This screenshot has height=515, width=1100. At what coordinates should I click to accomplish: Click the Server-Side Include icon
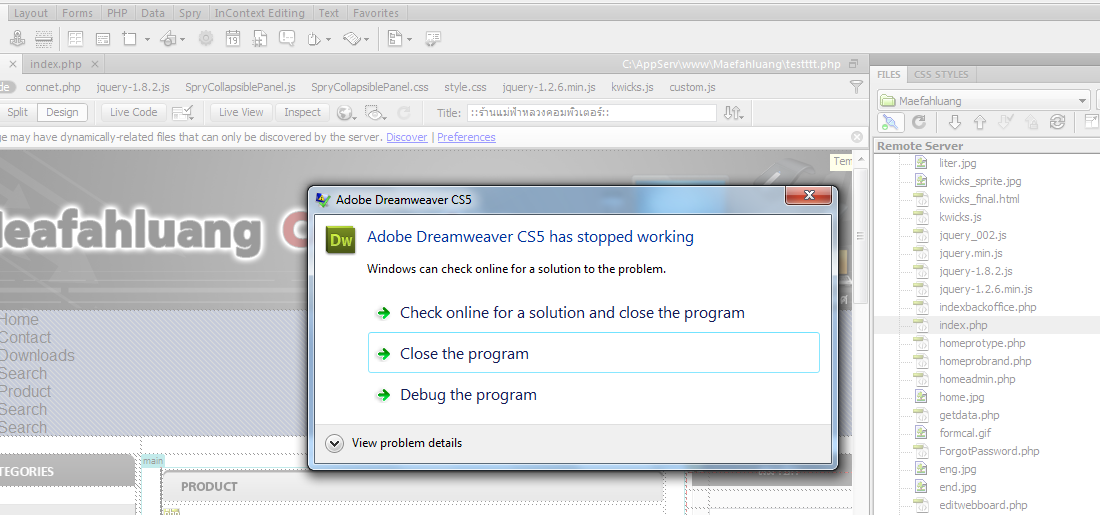[x=260, y=39]
